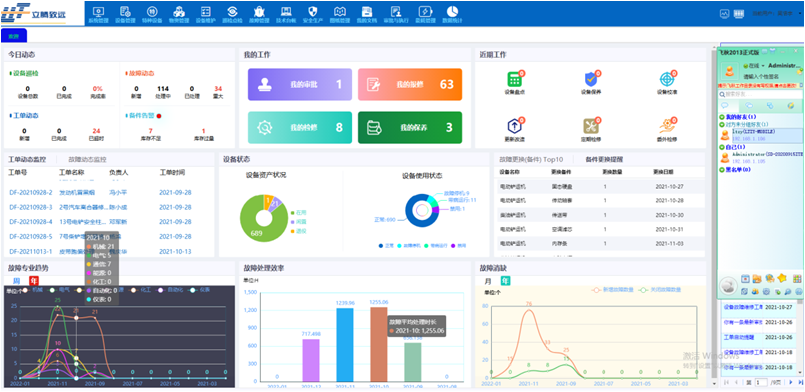Click the 安全生产 shield icon
This screenshot has width=805, height=392.
[313, 11]
